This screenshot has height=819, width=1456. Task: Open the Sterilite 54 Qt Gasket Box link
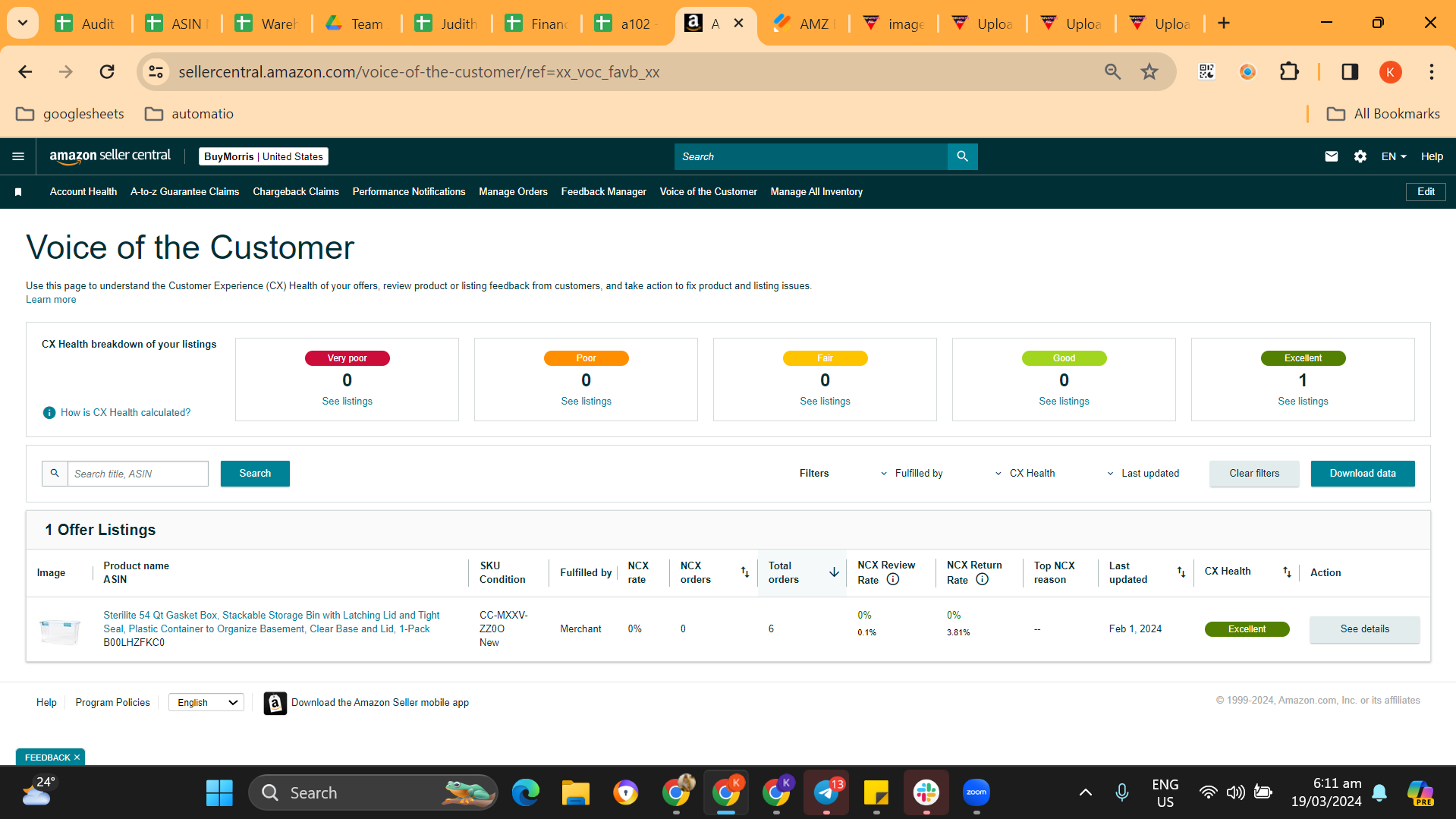pyautogui.click(x=272, y=622)
